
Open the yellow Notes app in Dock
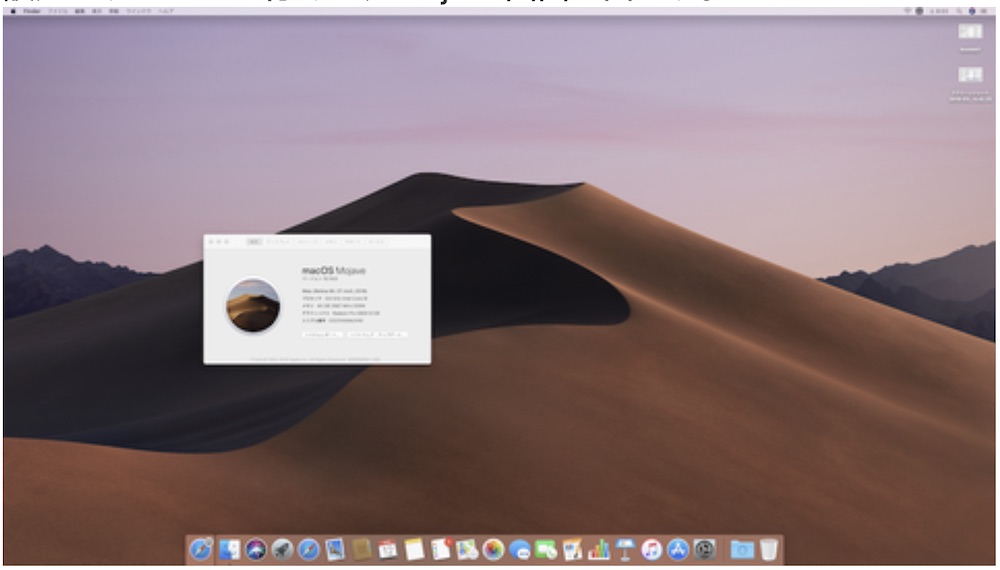tap(414, 550)
